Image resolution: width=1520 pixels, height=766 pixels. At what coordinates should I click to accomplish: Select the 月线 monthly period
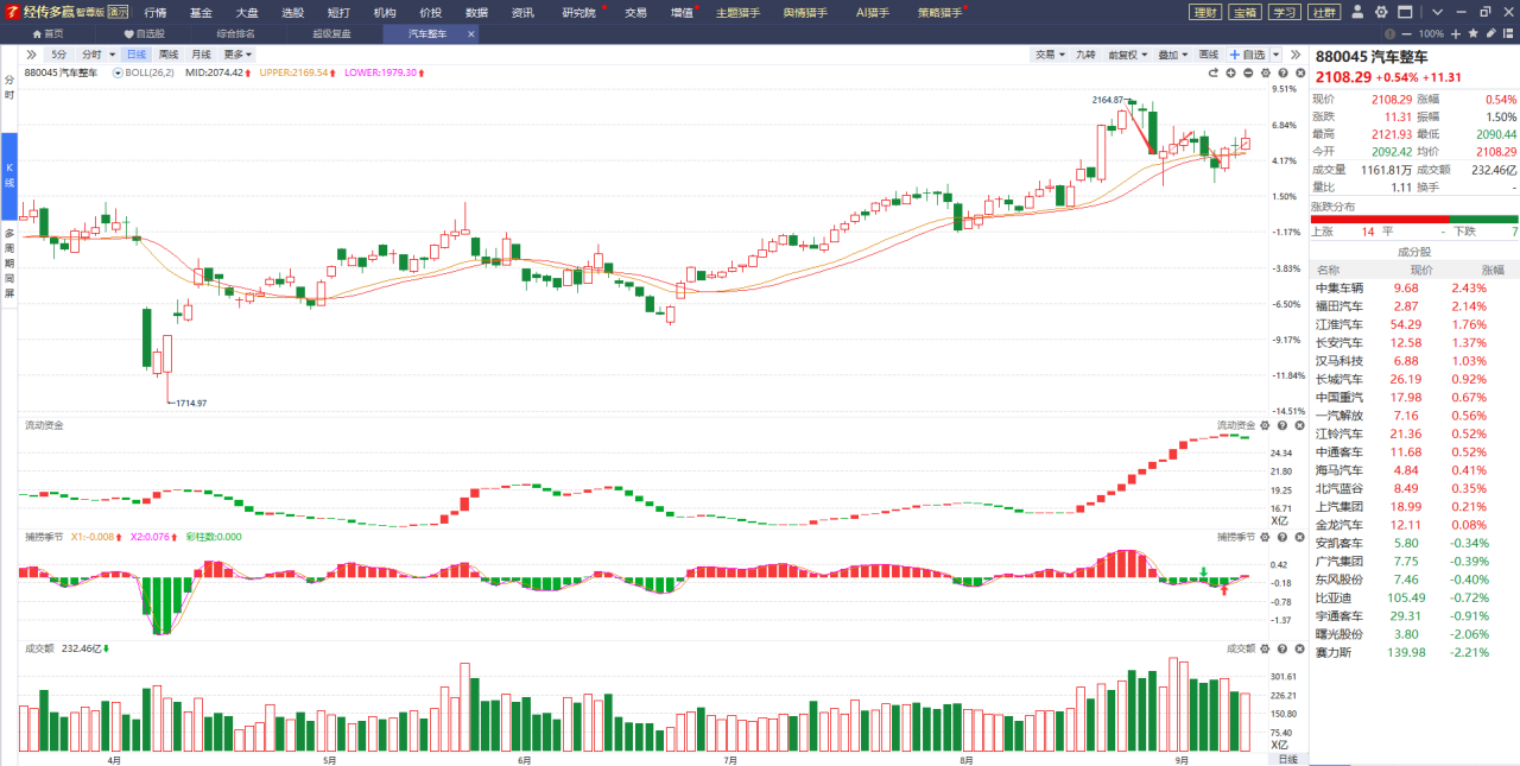(x=201, y=54)
